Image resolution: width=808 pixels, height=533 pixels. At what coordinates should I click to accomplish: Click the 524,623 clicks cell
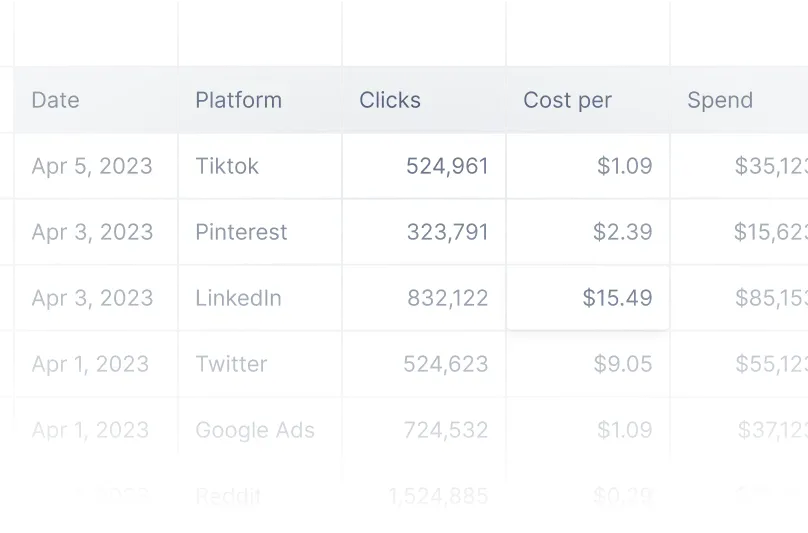pos(446,364)
